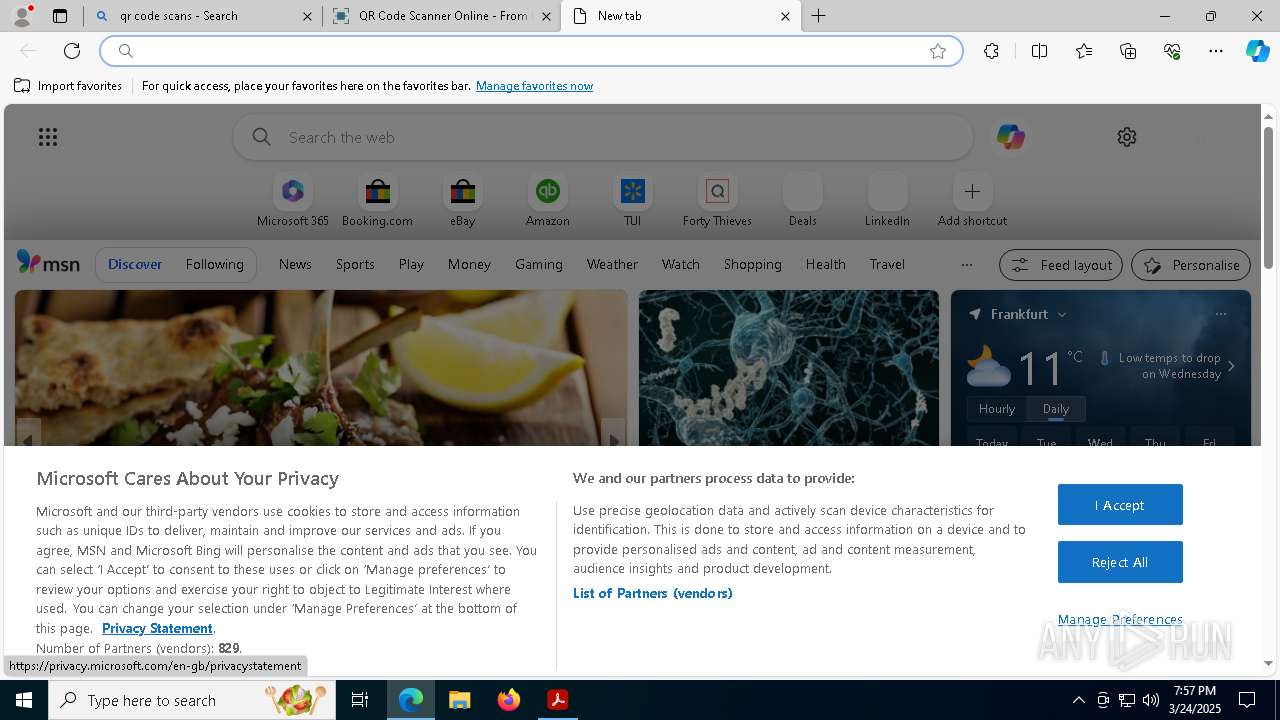Launch Copilot from the toolbar
The image size is (1280, 720).
(1258, 51)
